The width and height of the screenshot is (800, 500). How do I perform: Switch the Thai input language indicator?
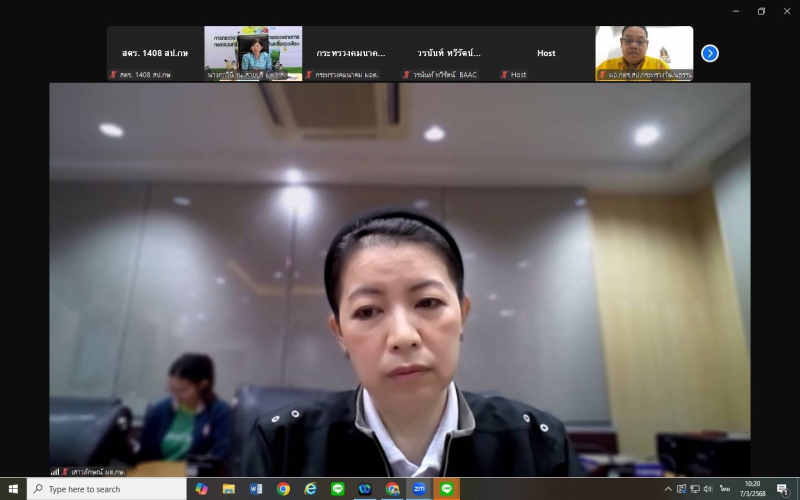pos(724,489)
